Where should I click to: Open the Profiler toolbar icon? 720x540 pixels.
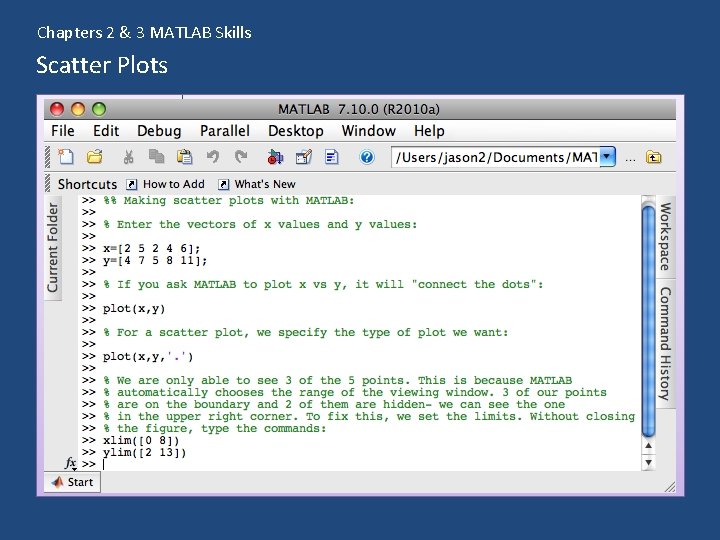[x=332, y=157]
